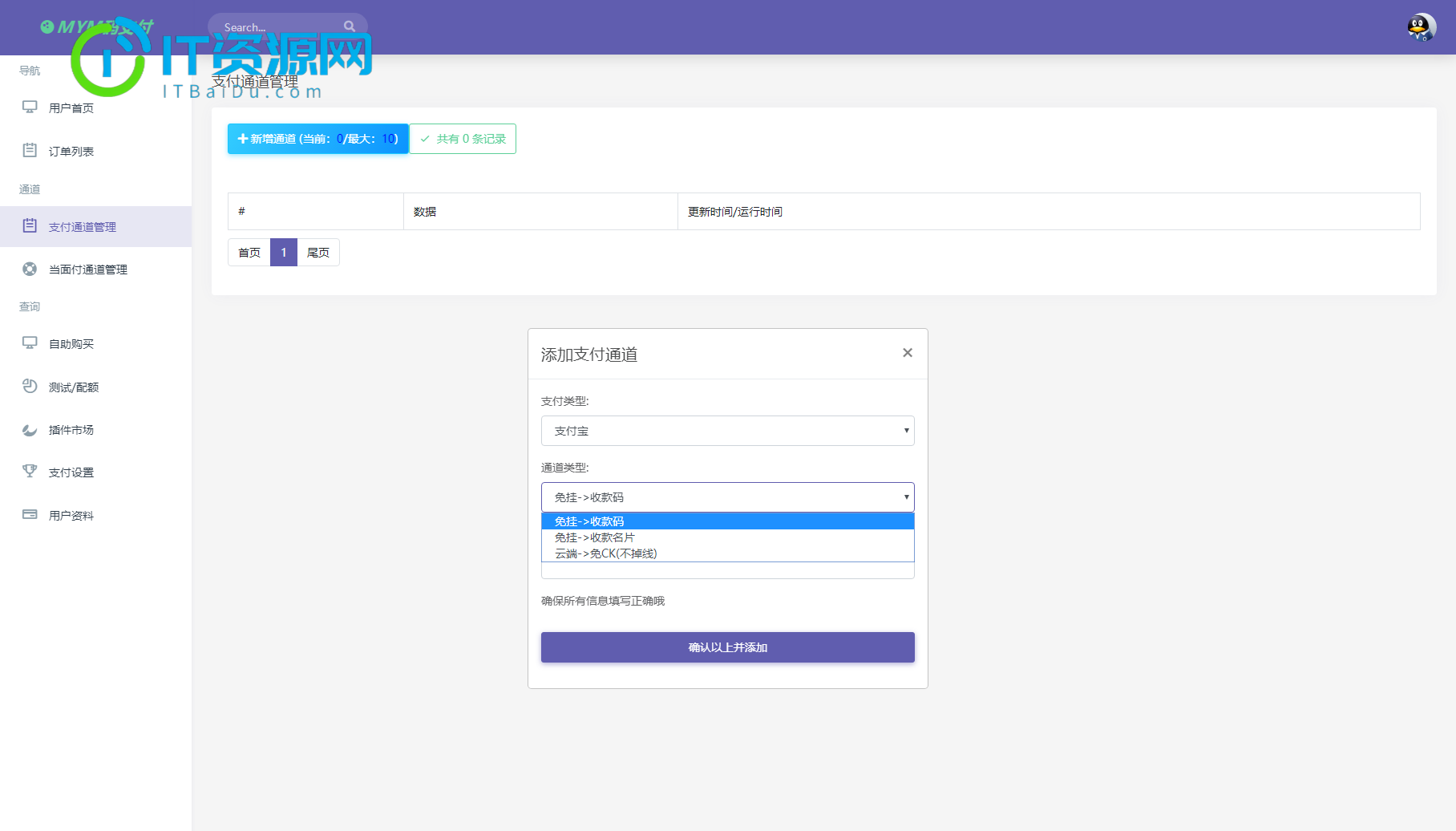1456x831 pixels.
Task: Open the 支付类型 dropdown showing 支付宝
Action: point(728,431)
